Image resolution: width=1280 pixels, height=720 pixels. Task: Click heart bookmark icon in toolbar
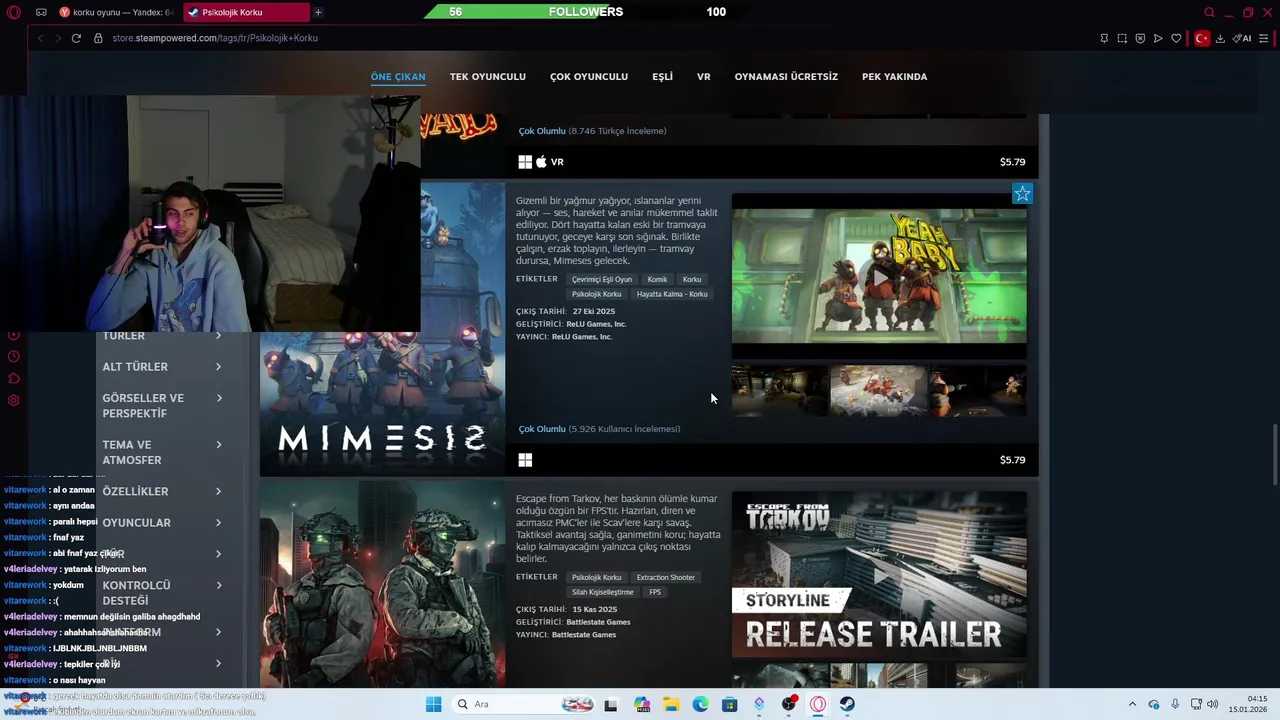coord(1176,38)
